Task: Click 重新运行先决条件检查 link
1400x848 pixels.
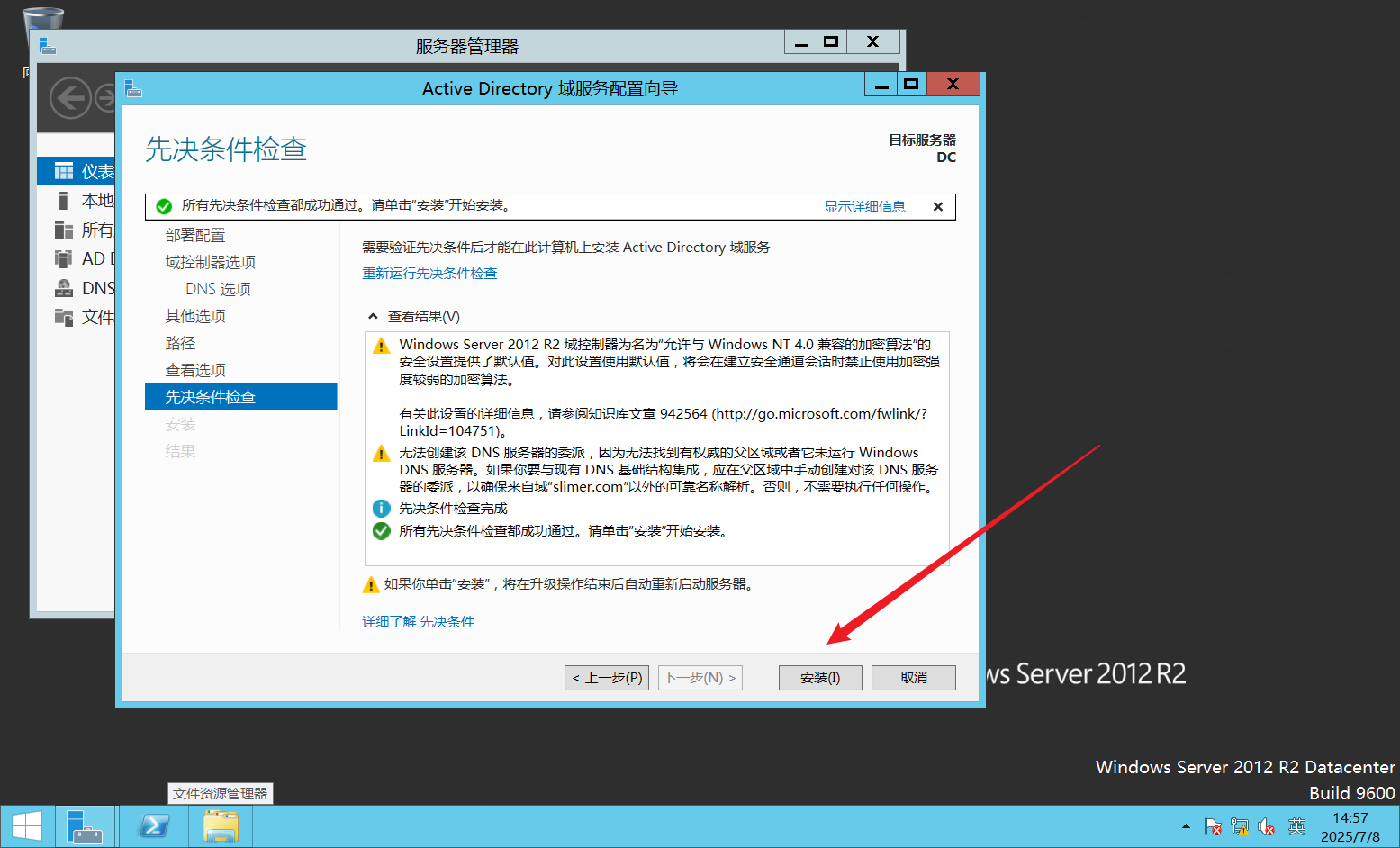Action: [429, 274]
